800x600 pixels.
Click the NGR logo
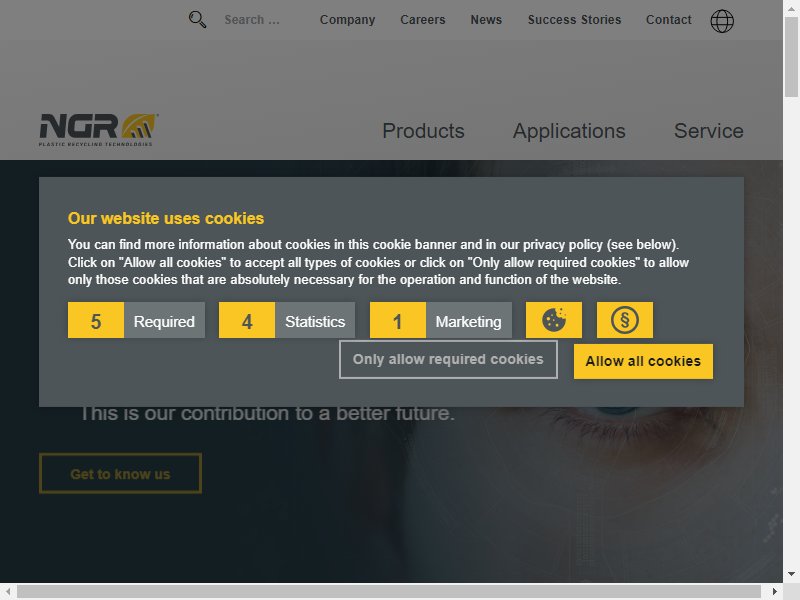(99, 130)
